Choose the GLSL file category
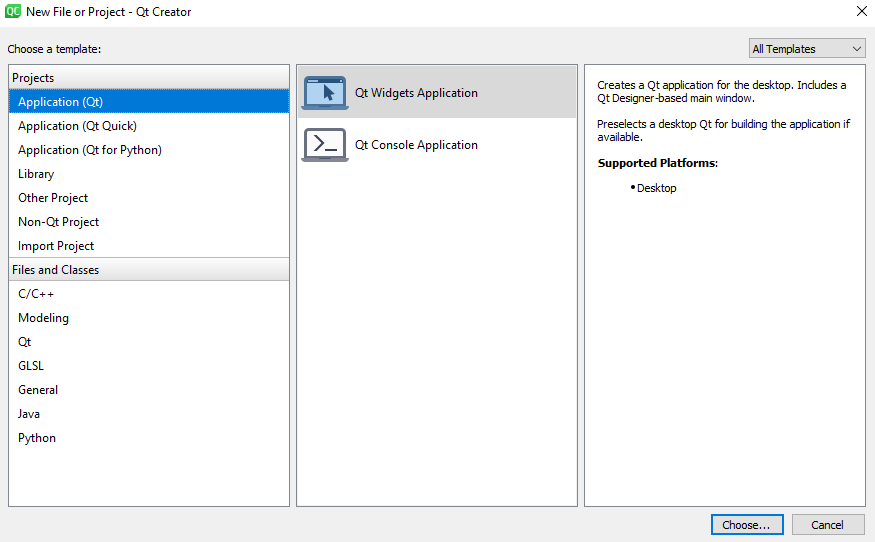875x542 pixels. pos(31,366)
